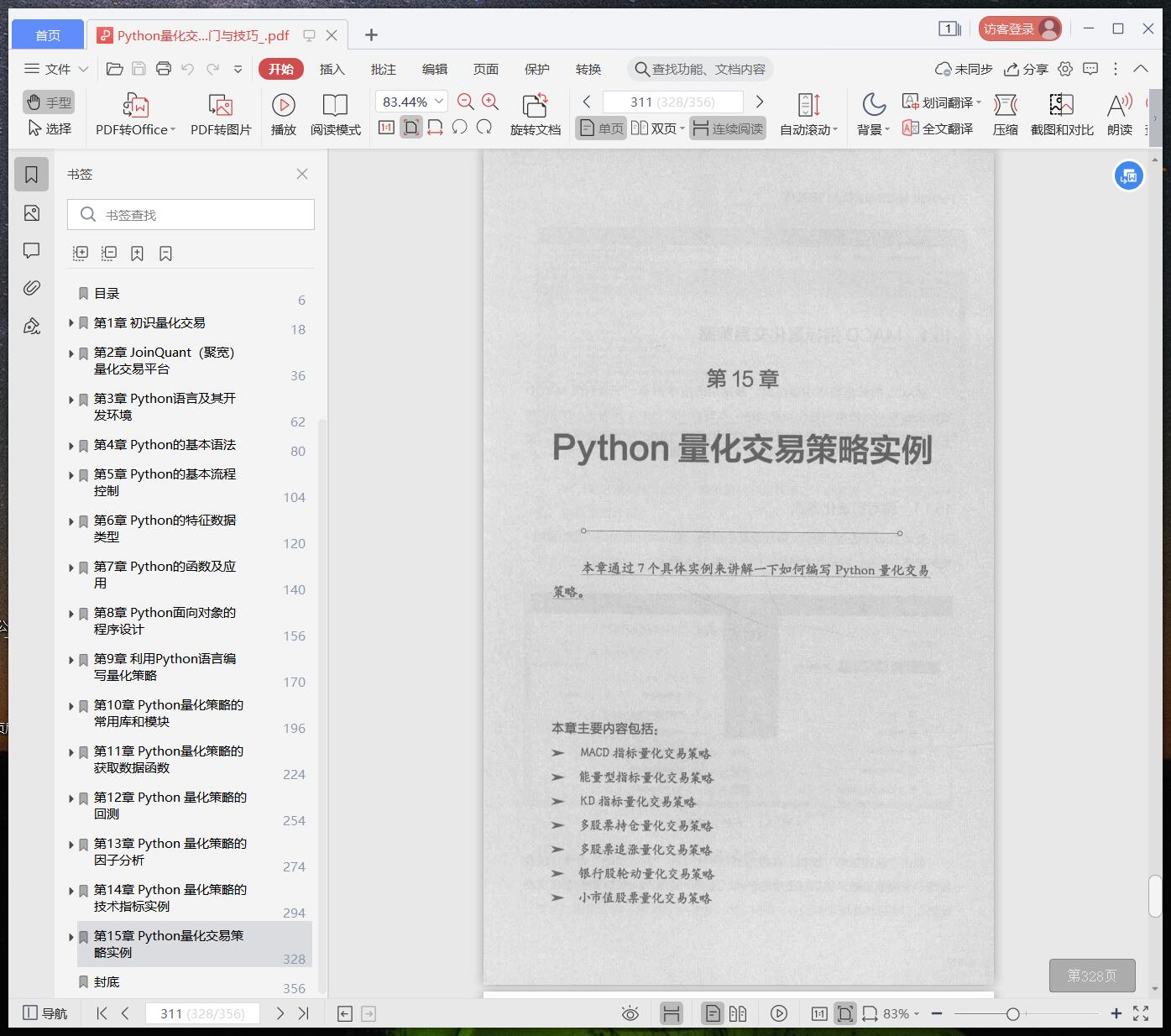Toggle fit page icon in top toolbar

[411, 128]
